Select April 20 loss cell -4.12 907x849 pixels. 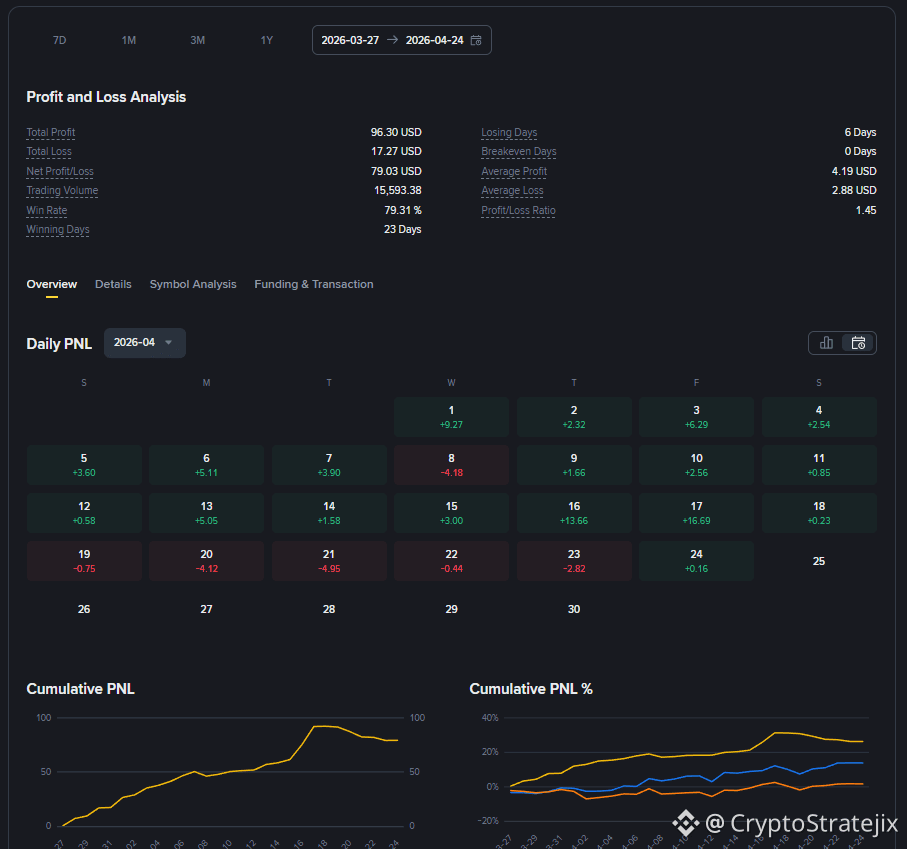[x=207, y=561]
